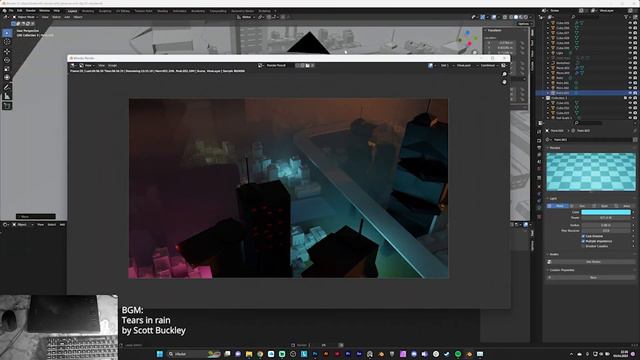
Task: Open Spotify from the taskbar
Action: [x=458, y=354]
